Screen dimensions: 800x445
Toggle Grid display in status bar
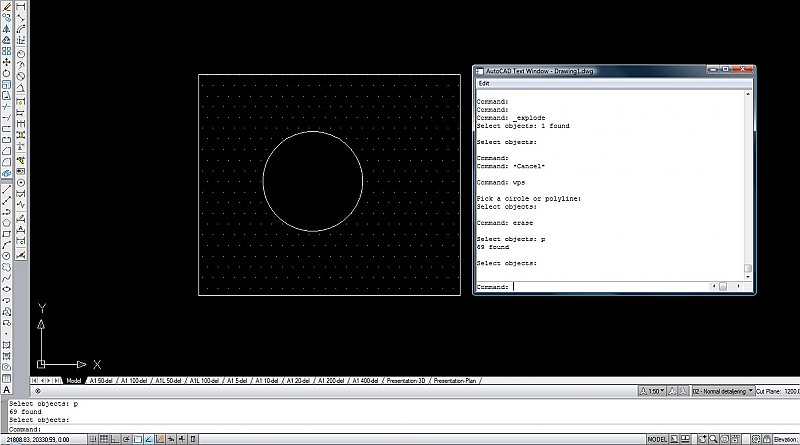pyautogui.click(x=104, y=439)
